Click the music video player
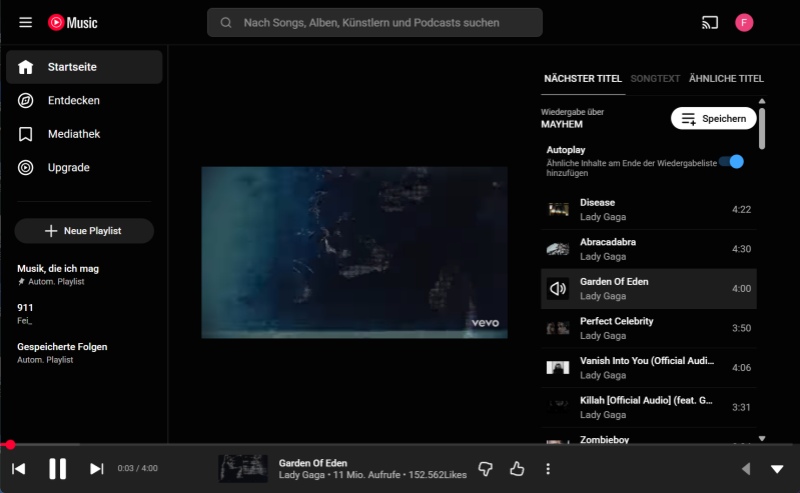 [x=354, y=252]
